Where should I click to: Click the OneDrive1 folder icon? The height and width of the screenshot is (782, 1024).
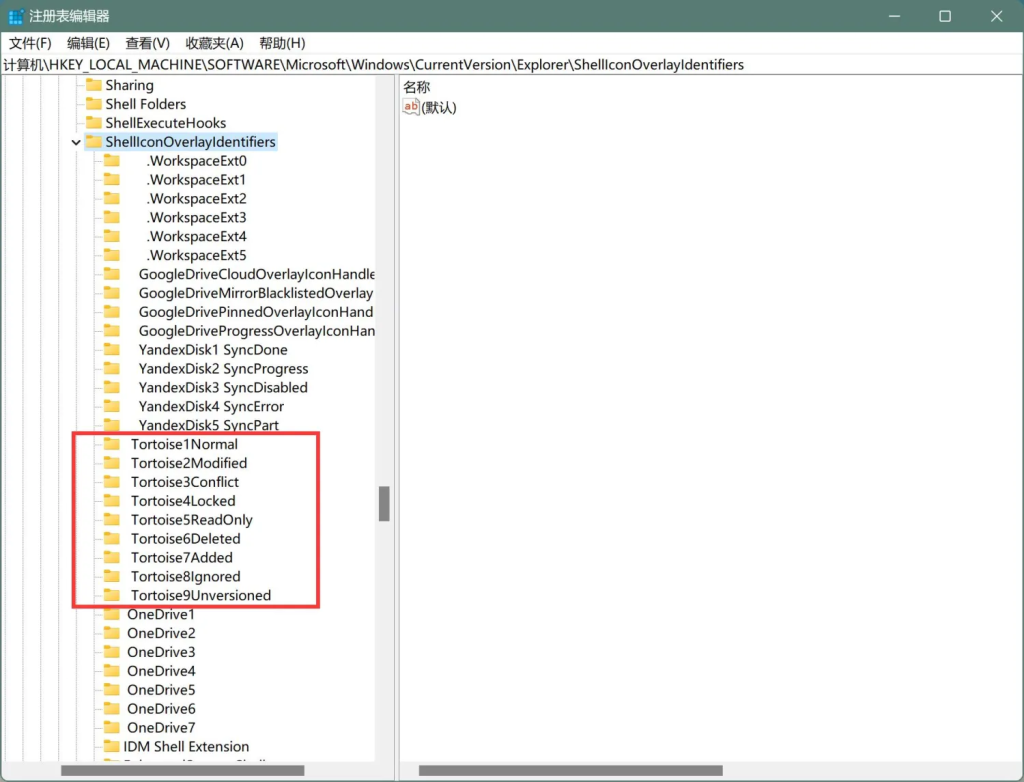pos(112,615)
